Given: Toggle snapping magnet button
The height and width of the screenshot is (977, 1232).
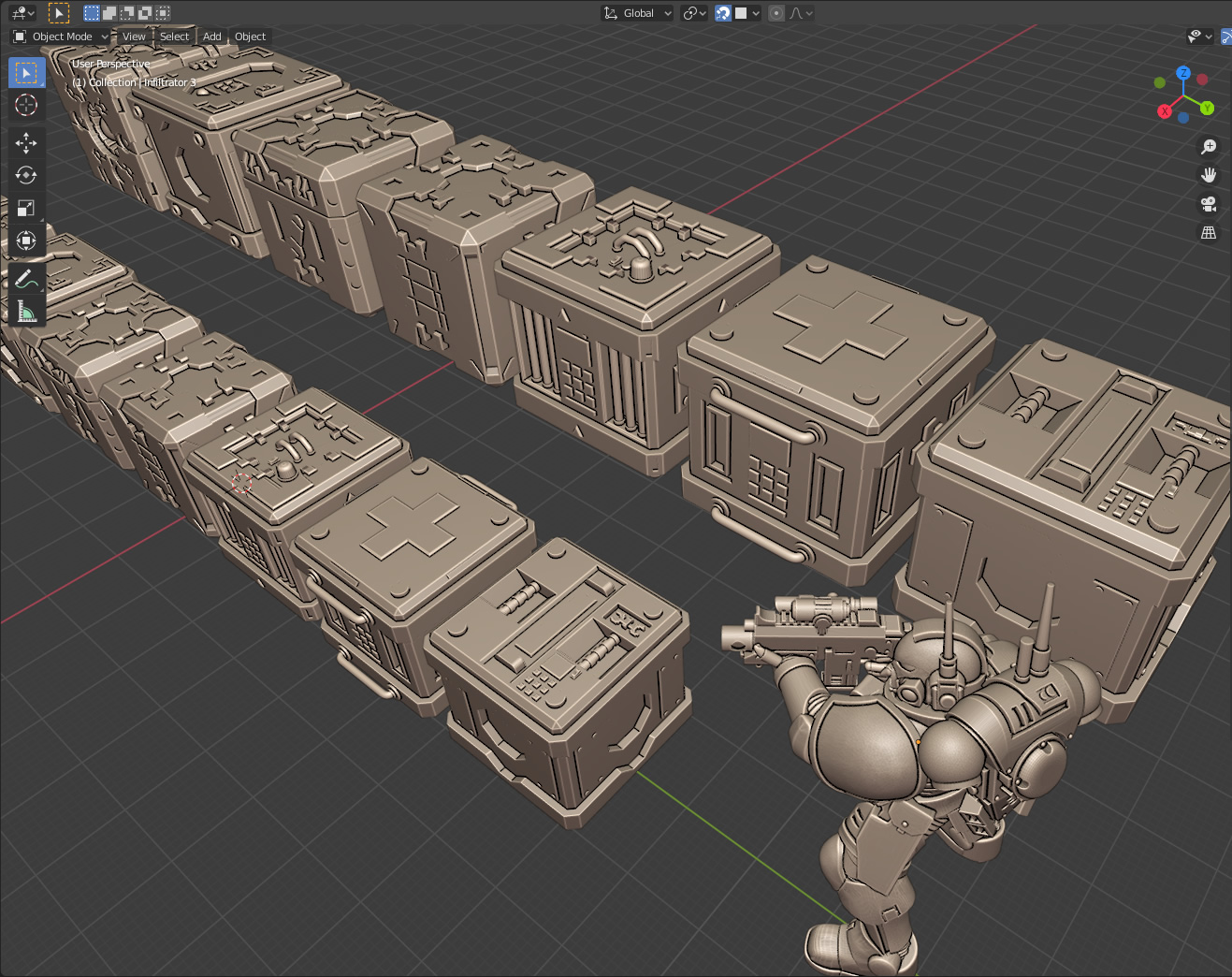Looking at the screenshot, I should 723,13.
